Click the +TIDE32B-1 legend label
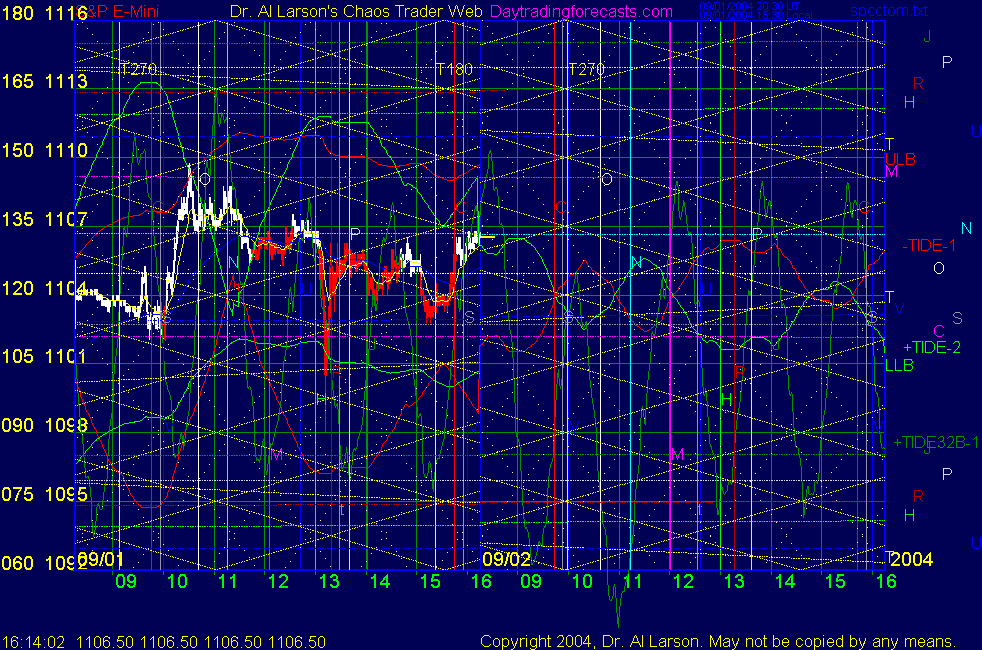Image resolution: width=982 pixels, height=650 pixels. click(936, 443)
